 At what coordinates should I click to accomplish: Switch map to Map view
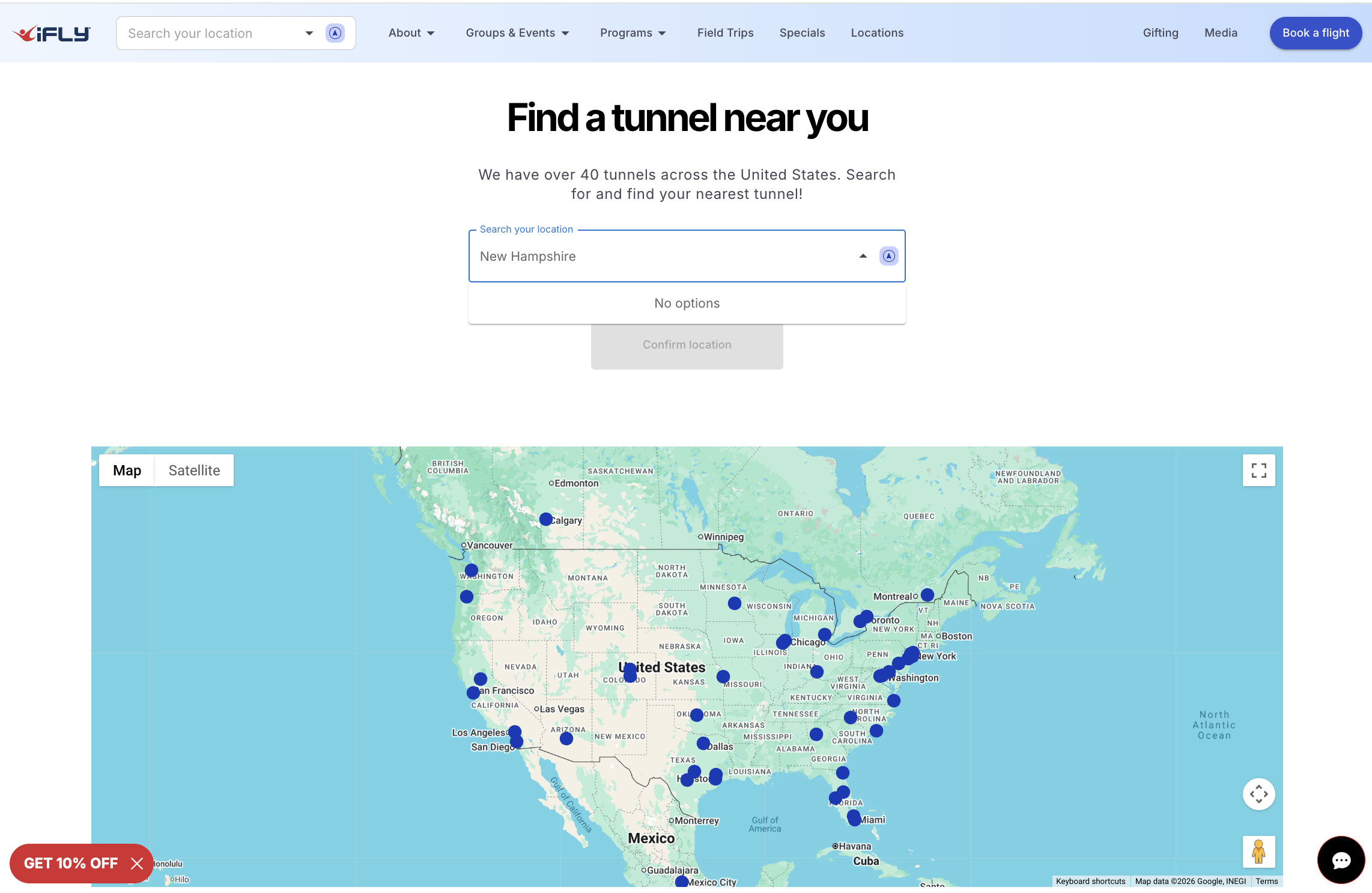click(x=127, y=471)
